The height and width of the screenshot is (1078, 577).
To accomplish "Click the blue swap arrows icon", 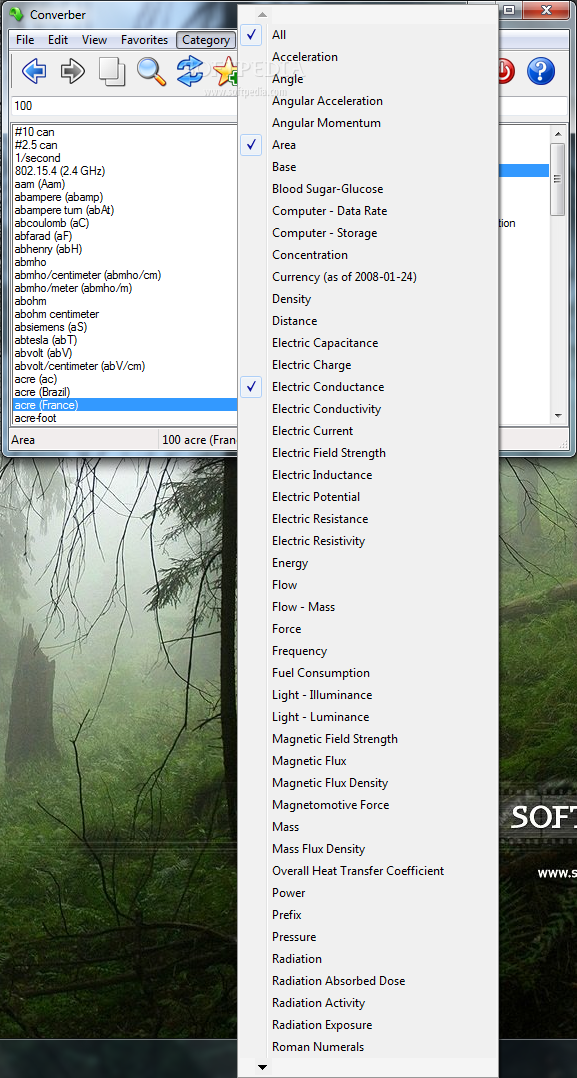I will click(190, 71).
